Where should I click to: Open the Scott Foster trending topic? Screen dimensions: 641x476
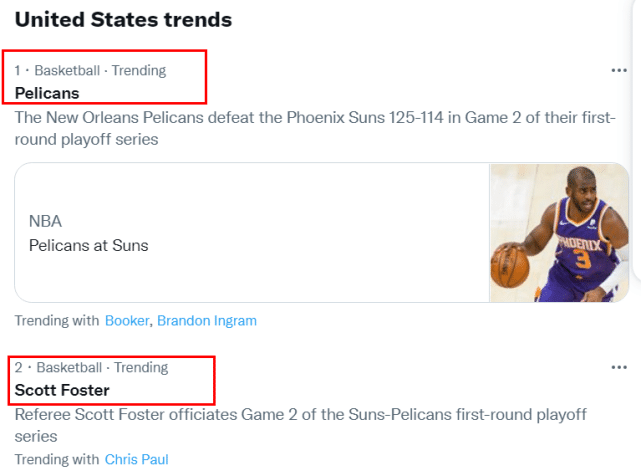point(62,390)
